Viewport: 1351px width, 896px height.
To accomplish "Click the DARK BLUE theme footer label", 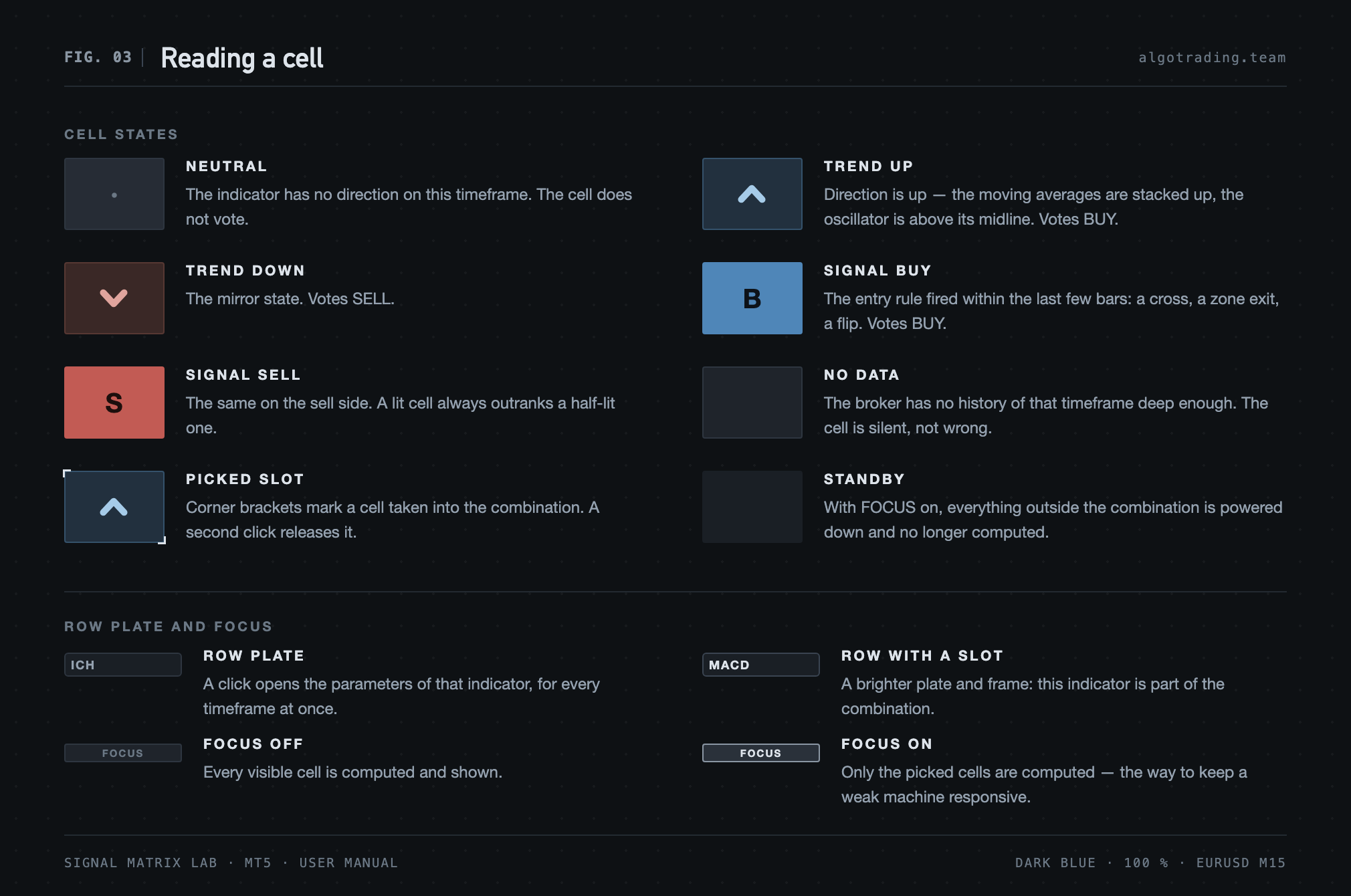I will tap(1055, 863).
